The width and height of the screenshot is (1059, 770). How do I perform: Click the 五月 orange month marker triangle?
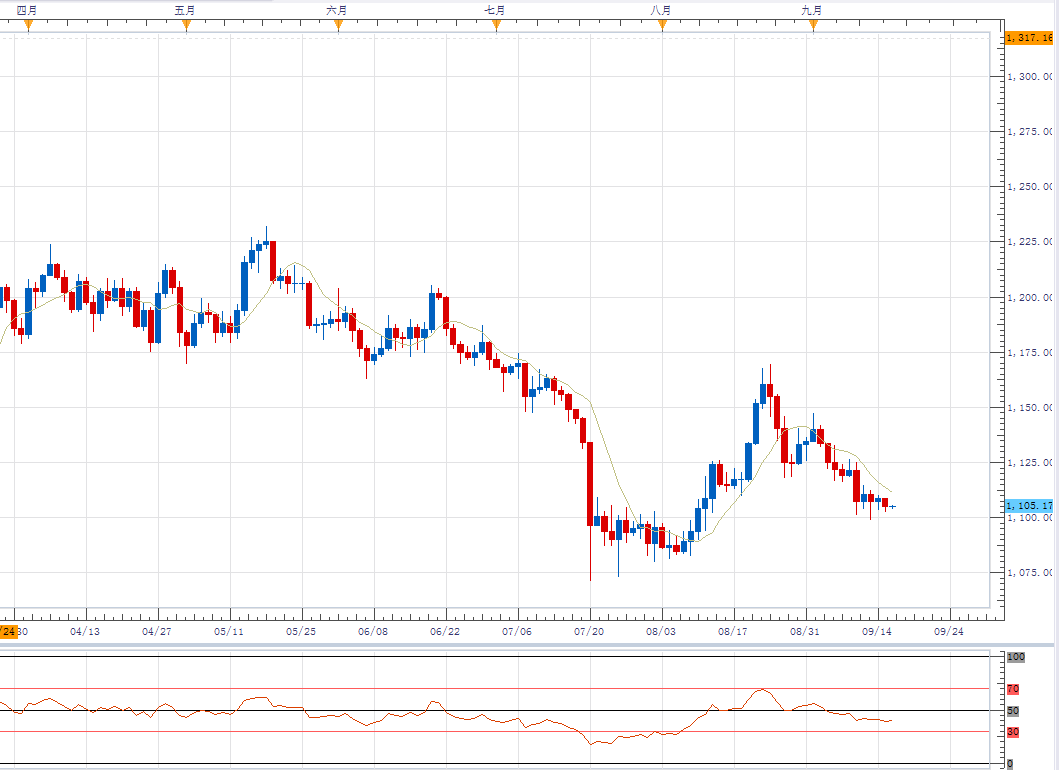186,26
